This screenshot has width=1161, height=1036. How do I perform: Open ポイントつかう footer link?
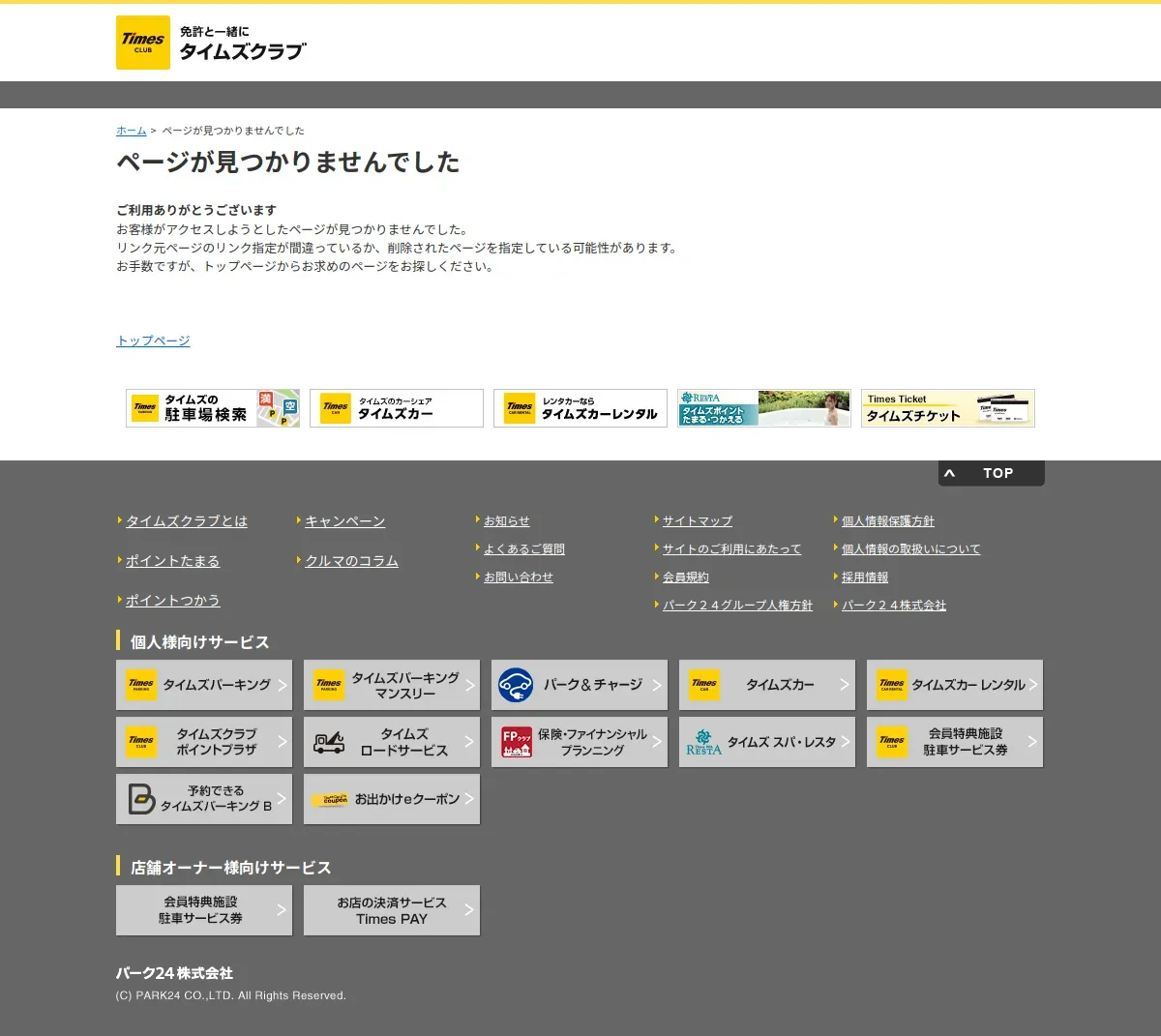click(x=172, y=601)
